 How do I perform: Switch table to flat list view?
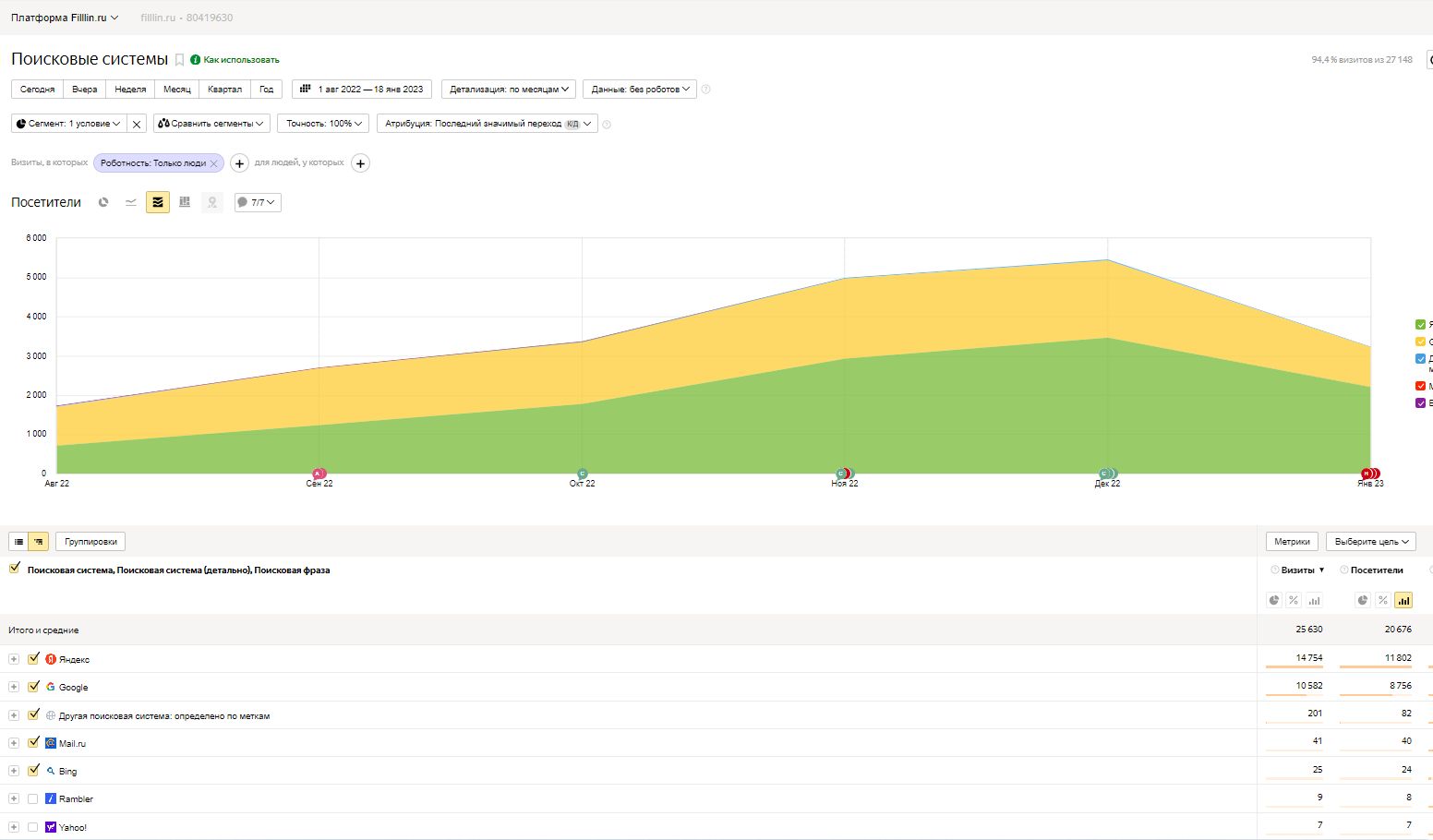[18, 542]
